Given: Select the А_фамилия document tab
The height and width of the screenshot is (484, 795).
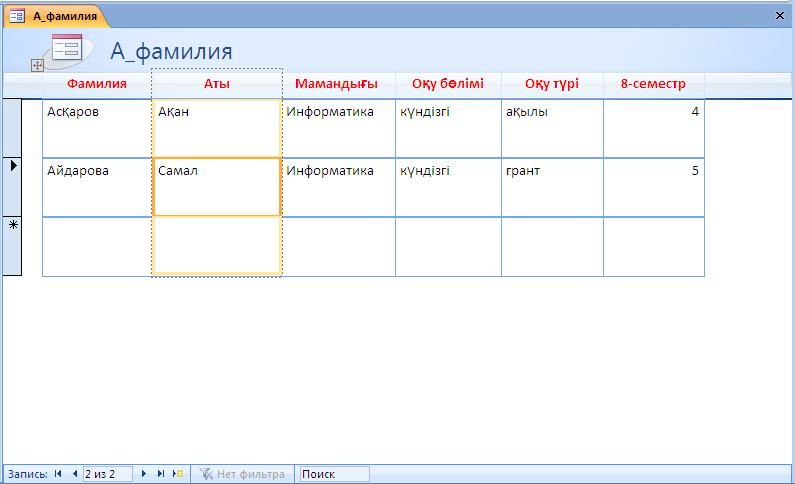Looking at the screenshot, I should click(57, 16).
